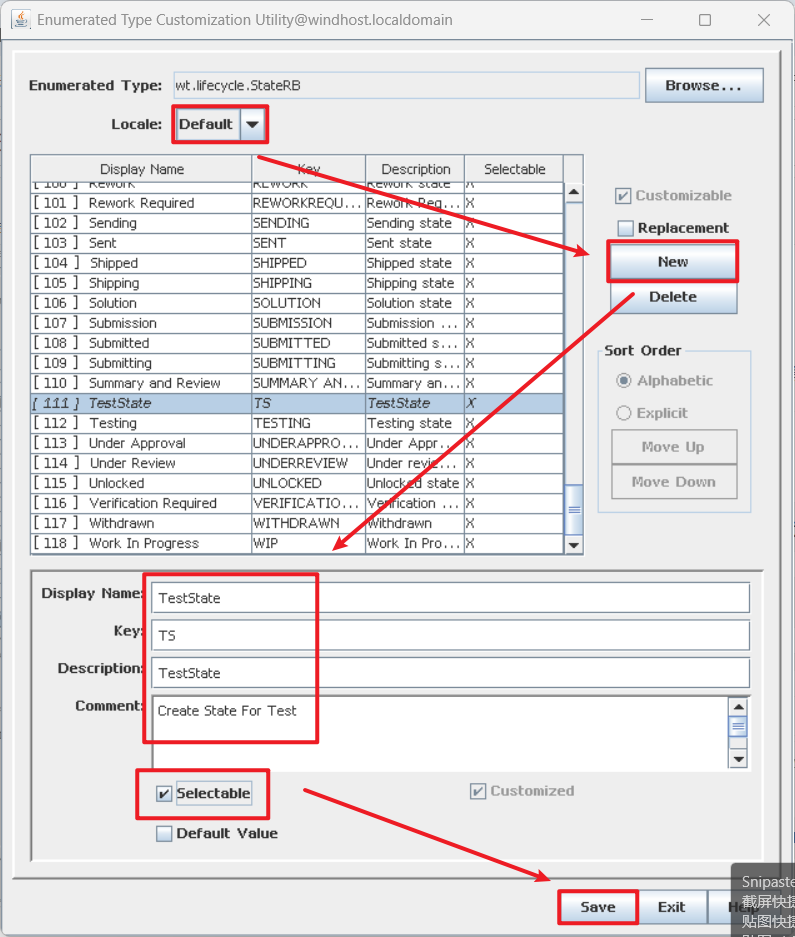Select the Under Review row
The height and width of the screenshot is (937, 795).
click(x=297, y=463)
